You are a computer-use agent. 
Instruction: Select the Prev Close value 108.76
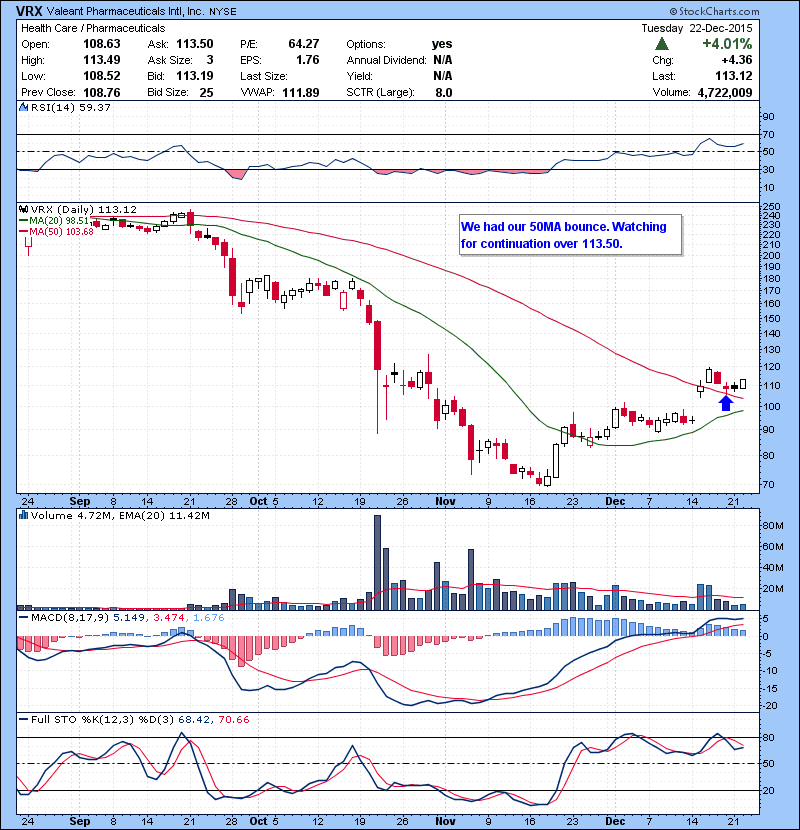[102, 92]
